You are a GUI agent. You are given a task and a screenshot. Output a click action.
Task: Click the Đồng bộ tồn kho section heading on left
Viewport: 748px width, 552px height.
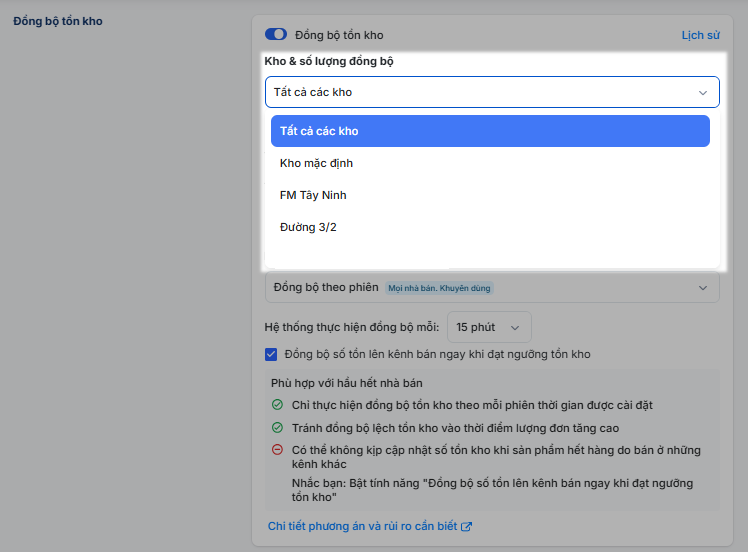[x=57, y=21]
